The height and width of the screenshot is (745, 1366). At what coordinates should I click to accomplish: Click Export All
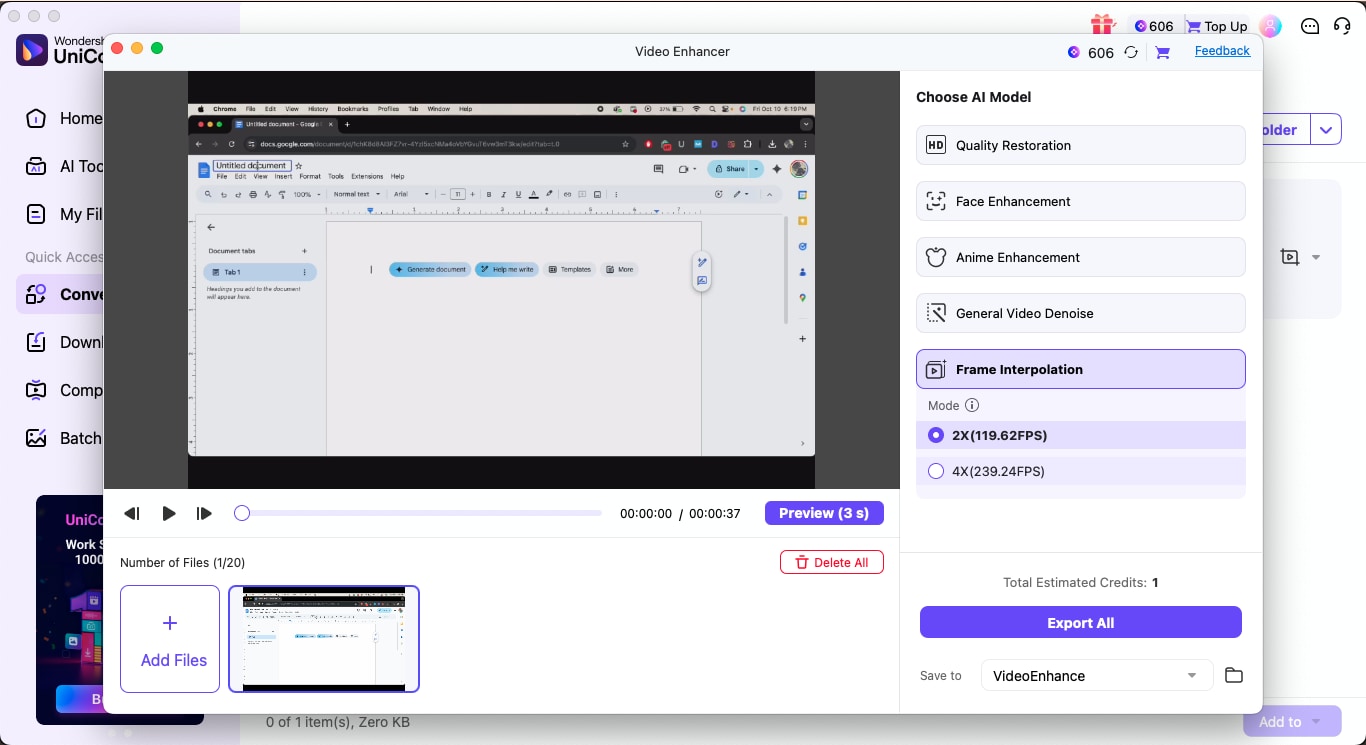(x=1080, y=622)
